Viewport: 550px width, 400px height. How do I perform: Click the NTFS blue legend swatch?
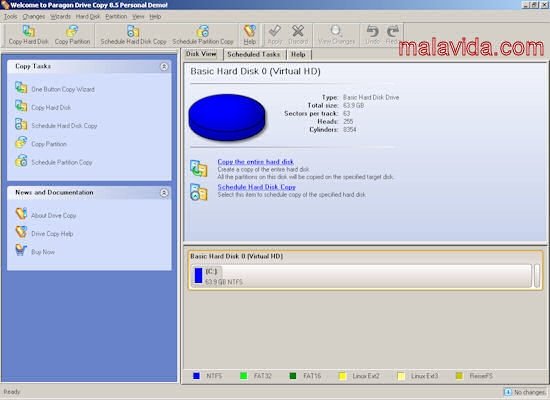point(196,376)
